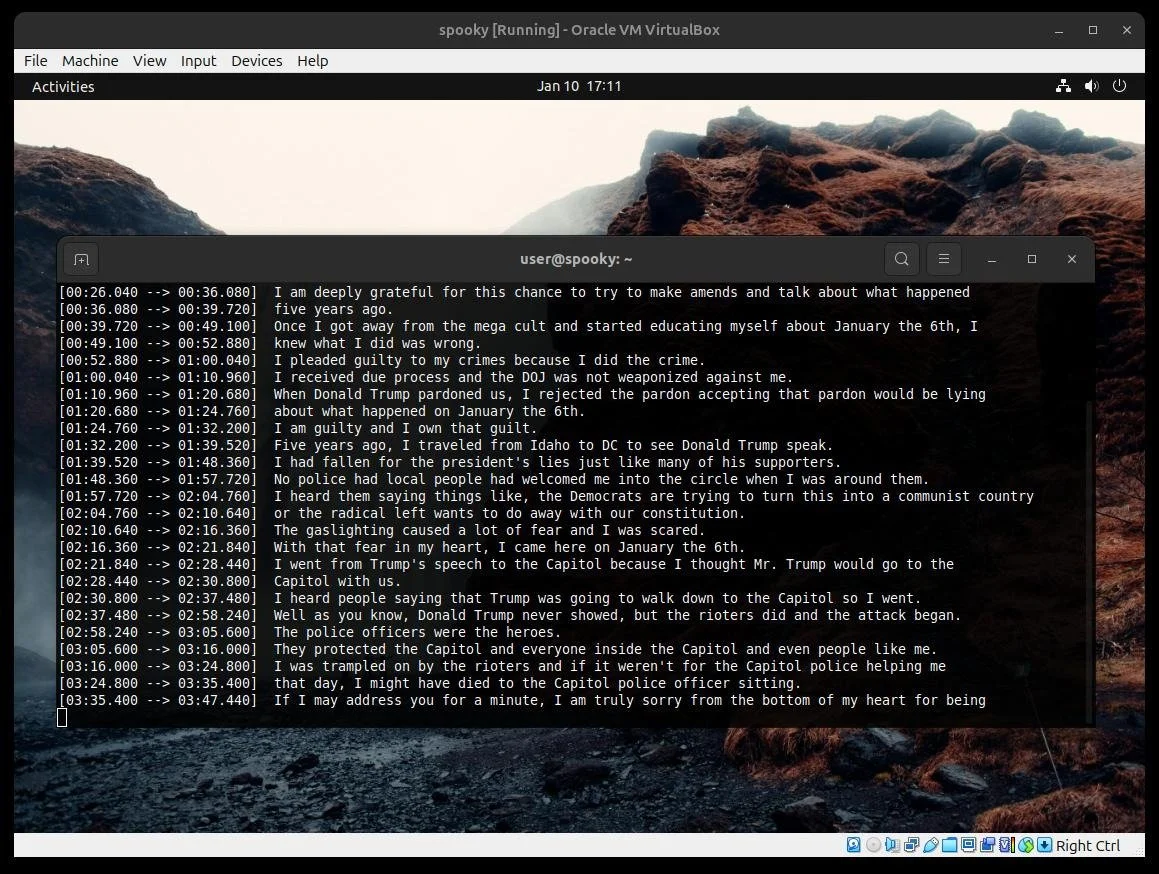Image resolution: width=1159 pixels, height=874 pixels.
Task: Open the Machine menu
Action: (90, 61)
